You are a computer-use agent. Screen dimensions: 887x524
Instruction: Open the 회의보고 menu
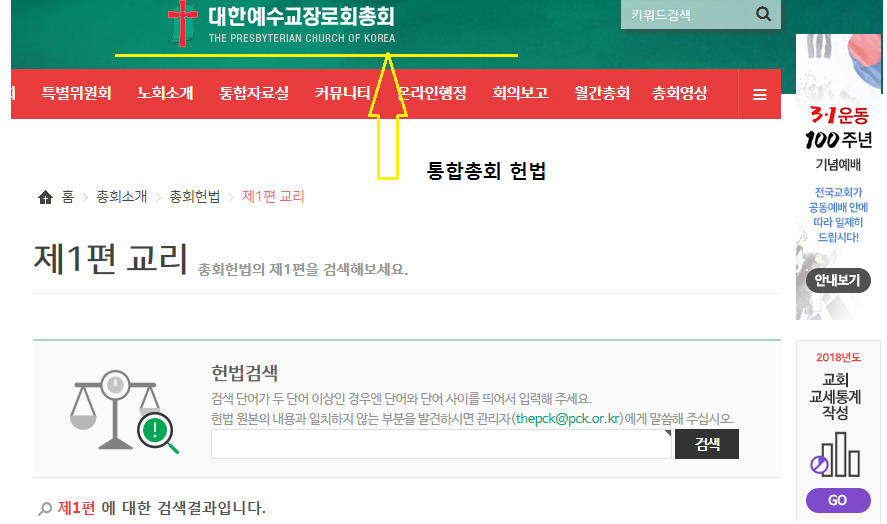[x=520, y=93]
